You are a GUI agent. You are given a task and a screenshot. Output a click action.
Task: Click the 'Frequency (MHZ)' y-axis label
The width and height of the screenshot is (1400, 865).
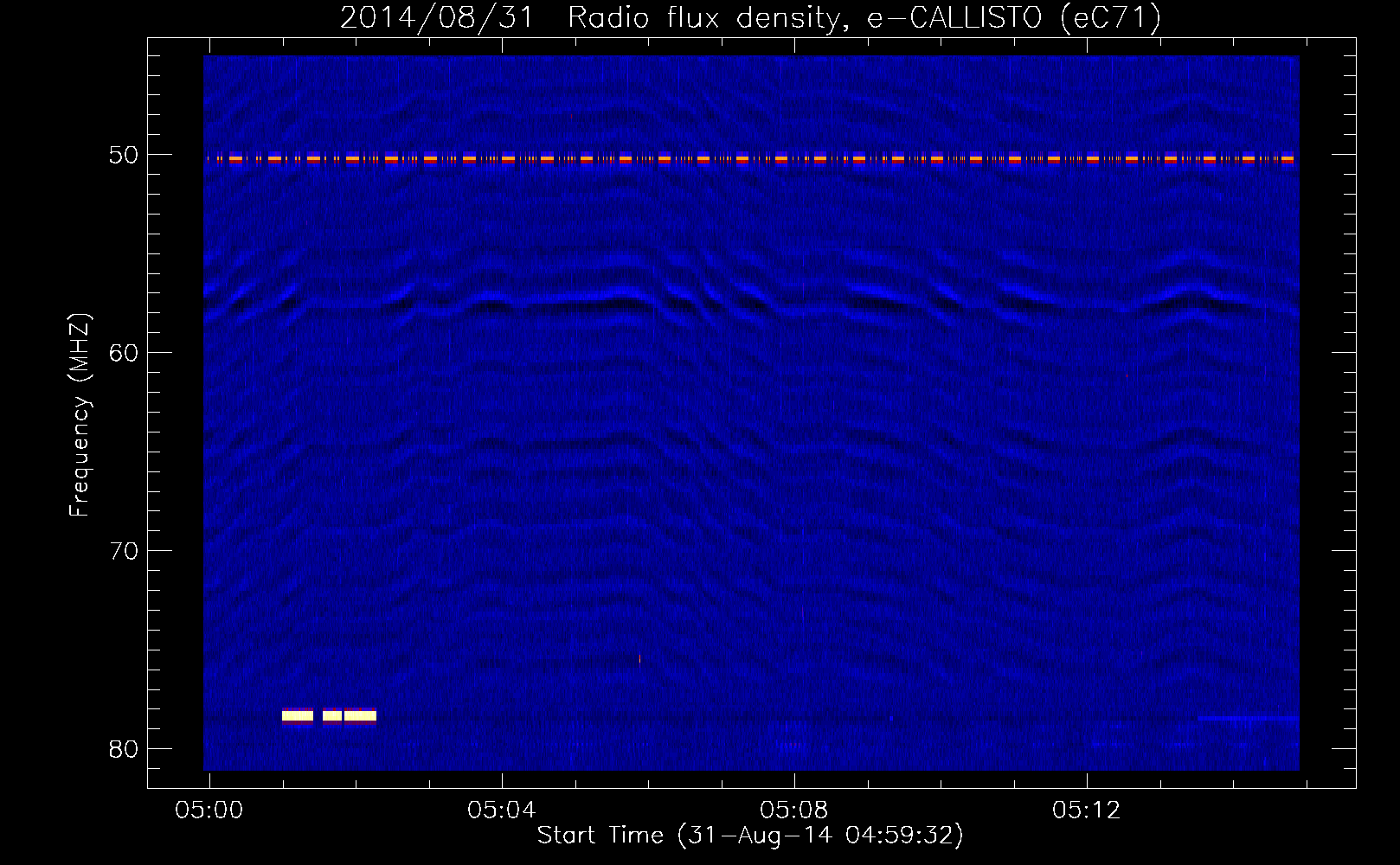pyautogui.click(x=80, y=415)
